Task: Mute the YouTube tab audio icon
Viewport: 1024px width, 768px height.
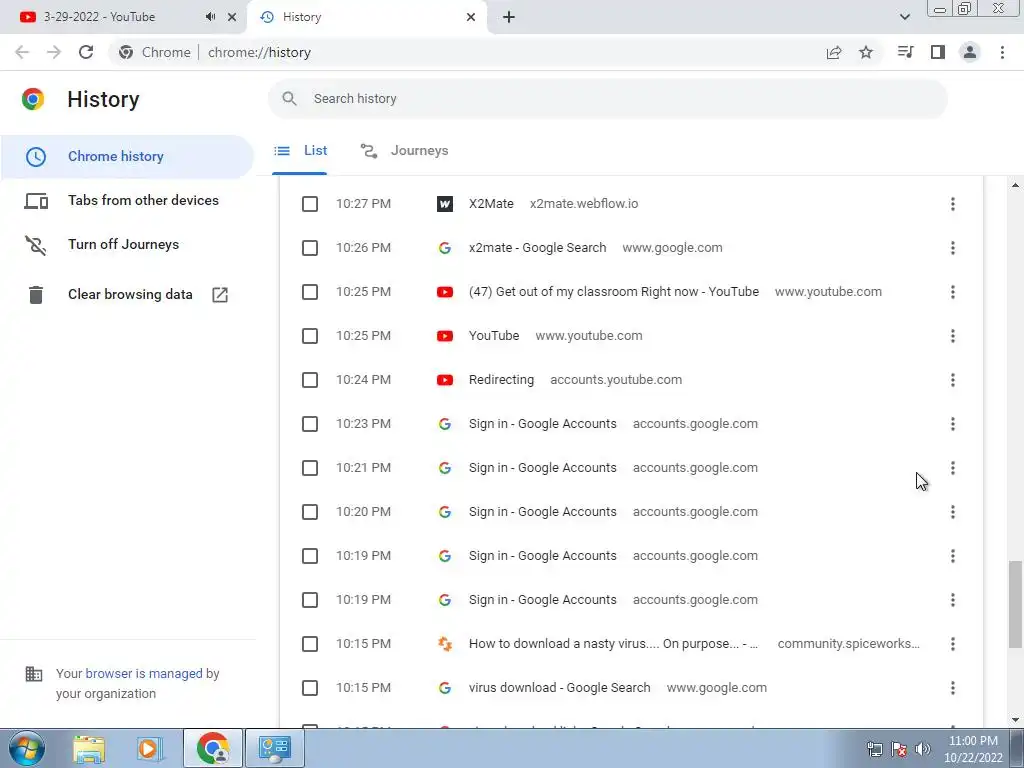Action: (210, 17)
